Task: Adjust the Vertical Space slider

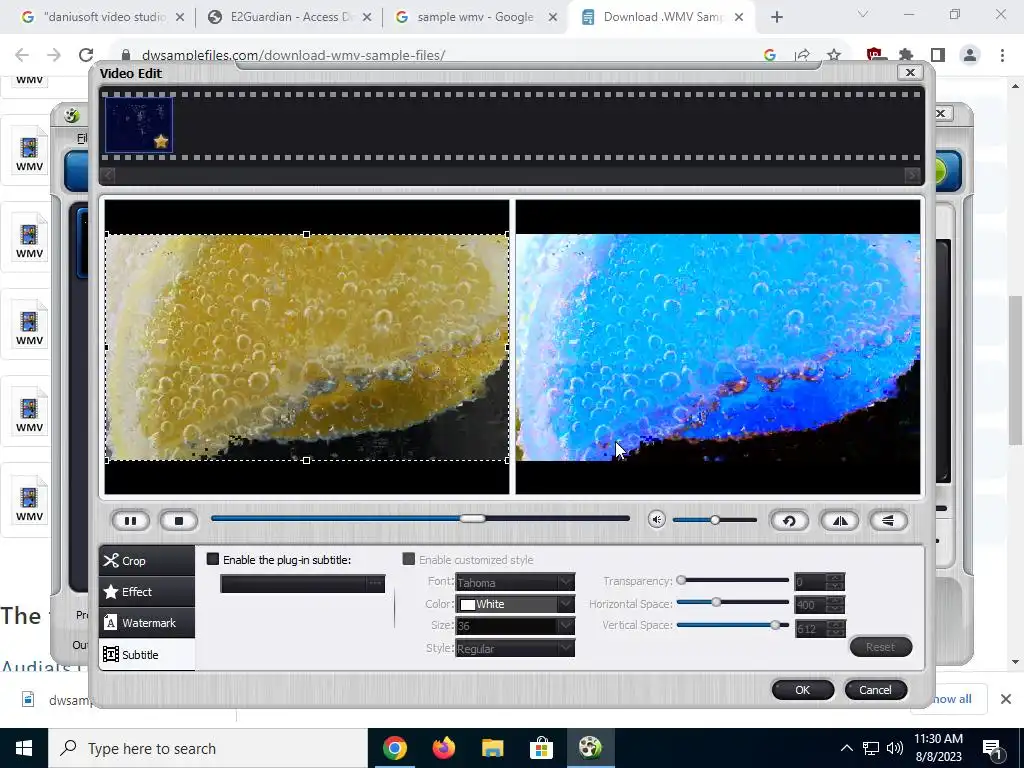Action: coord(775,625)
